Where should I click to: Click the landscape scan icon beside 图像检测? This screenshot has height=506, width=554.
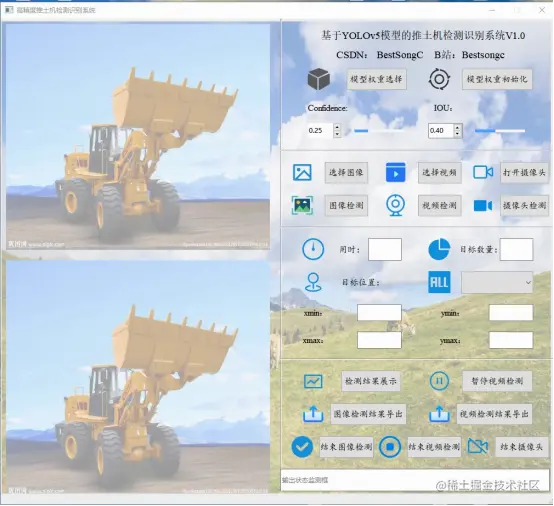302,205
